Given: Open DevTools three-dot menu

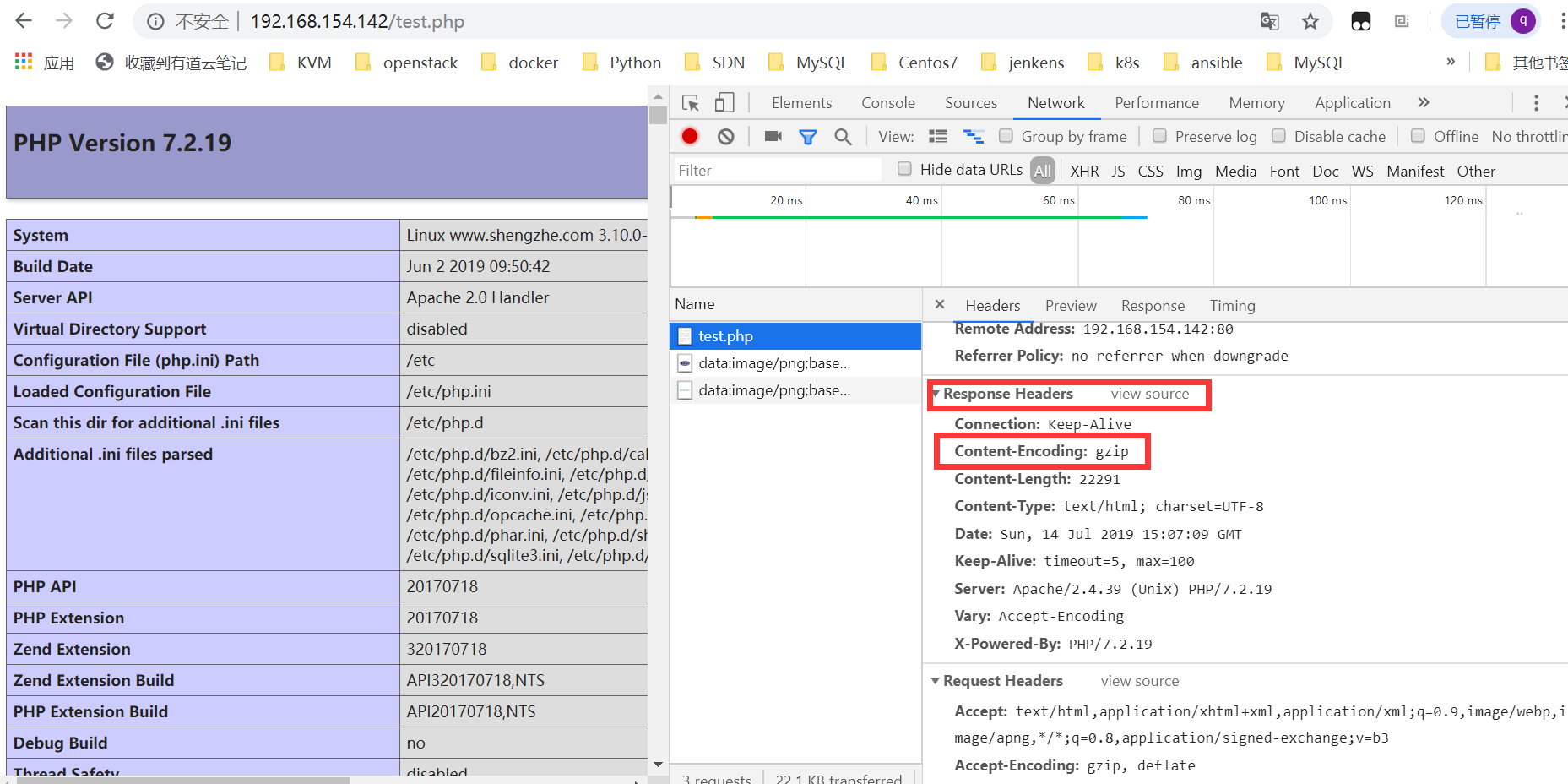Looking at the screenshot, I should (x=1536, y=103).
